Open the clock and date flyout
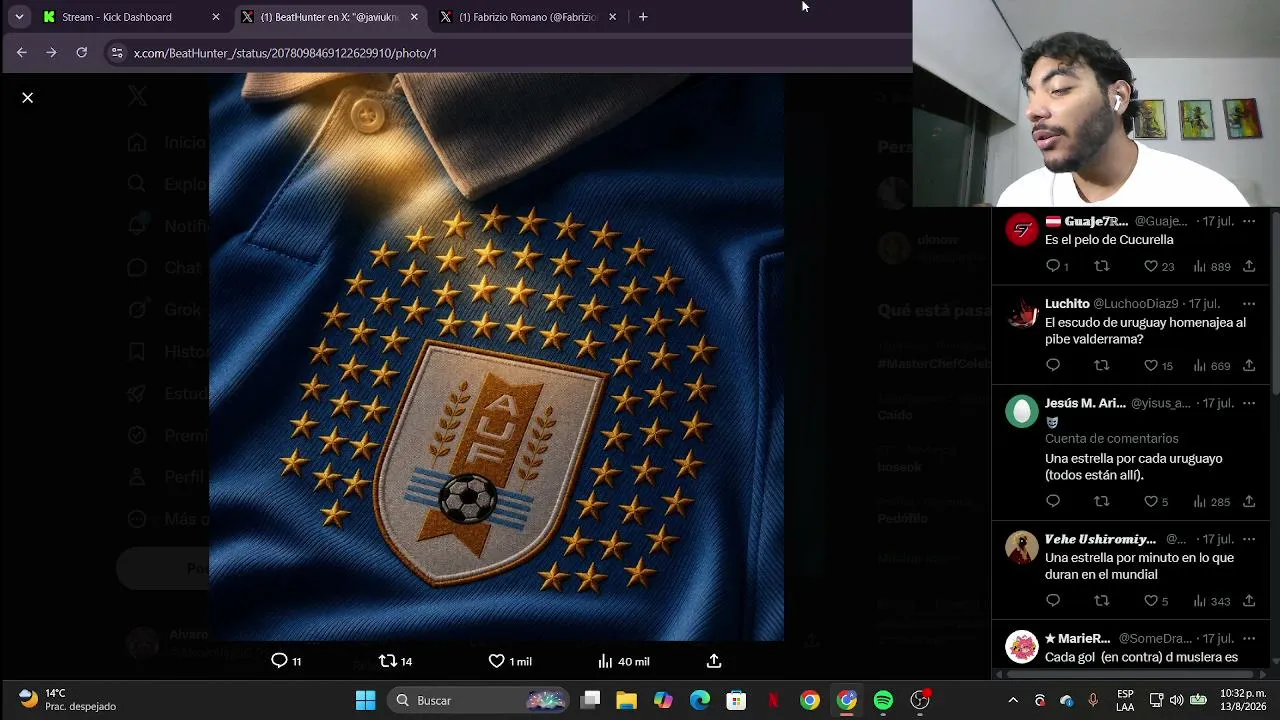1280x720 pixels. tap(1243, 700)
